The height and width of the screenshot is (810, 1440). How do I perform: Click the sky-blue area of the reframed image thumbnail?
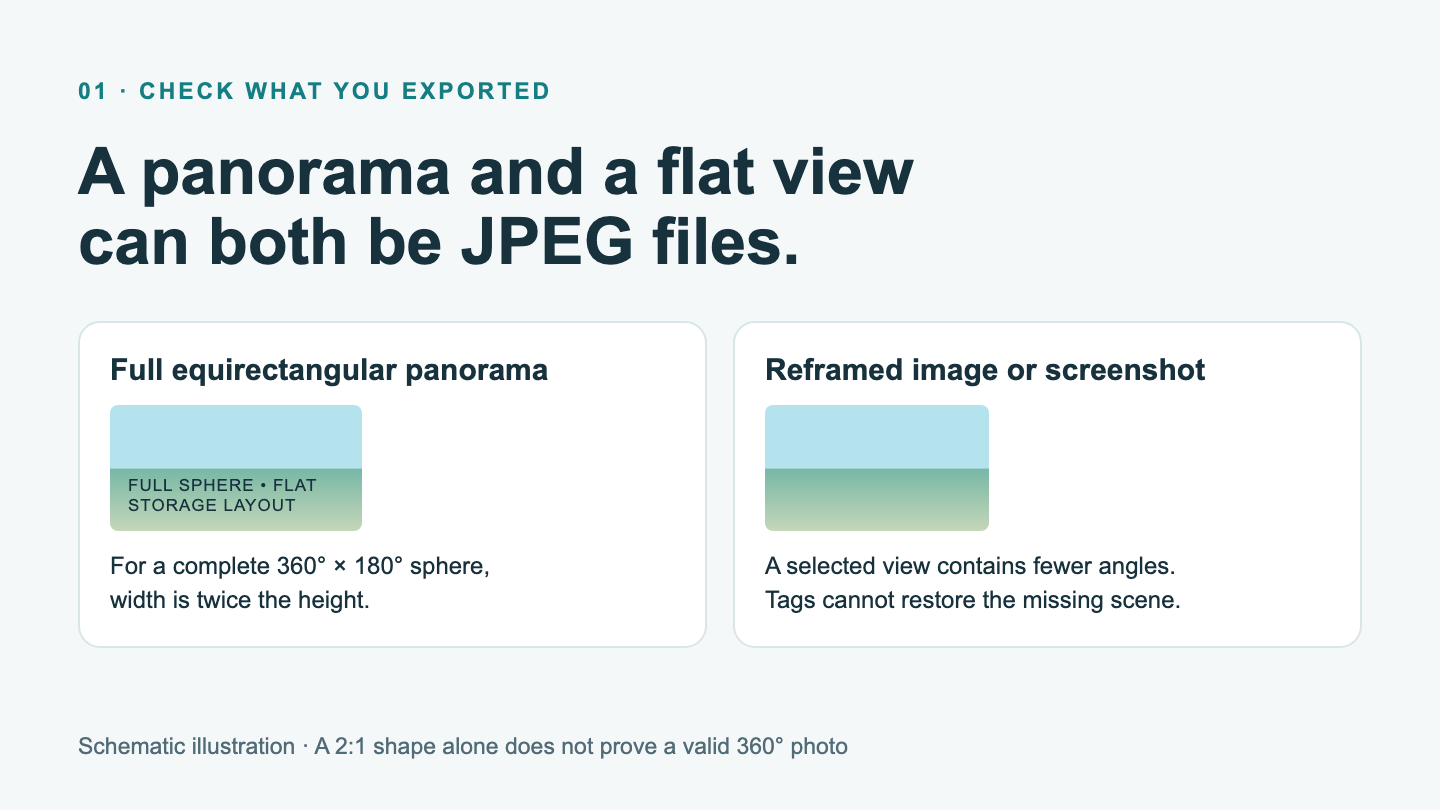(x=877, y=436)
